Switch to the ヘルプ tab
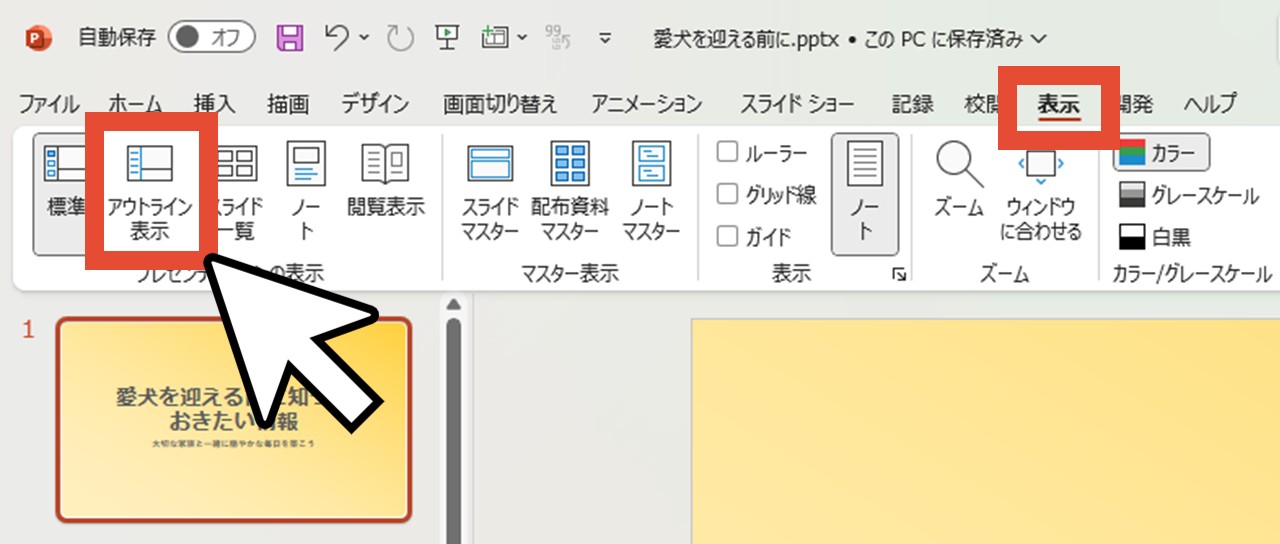The height and width of the screenshot is (544, 1280). coord(1210,103)
